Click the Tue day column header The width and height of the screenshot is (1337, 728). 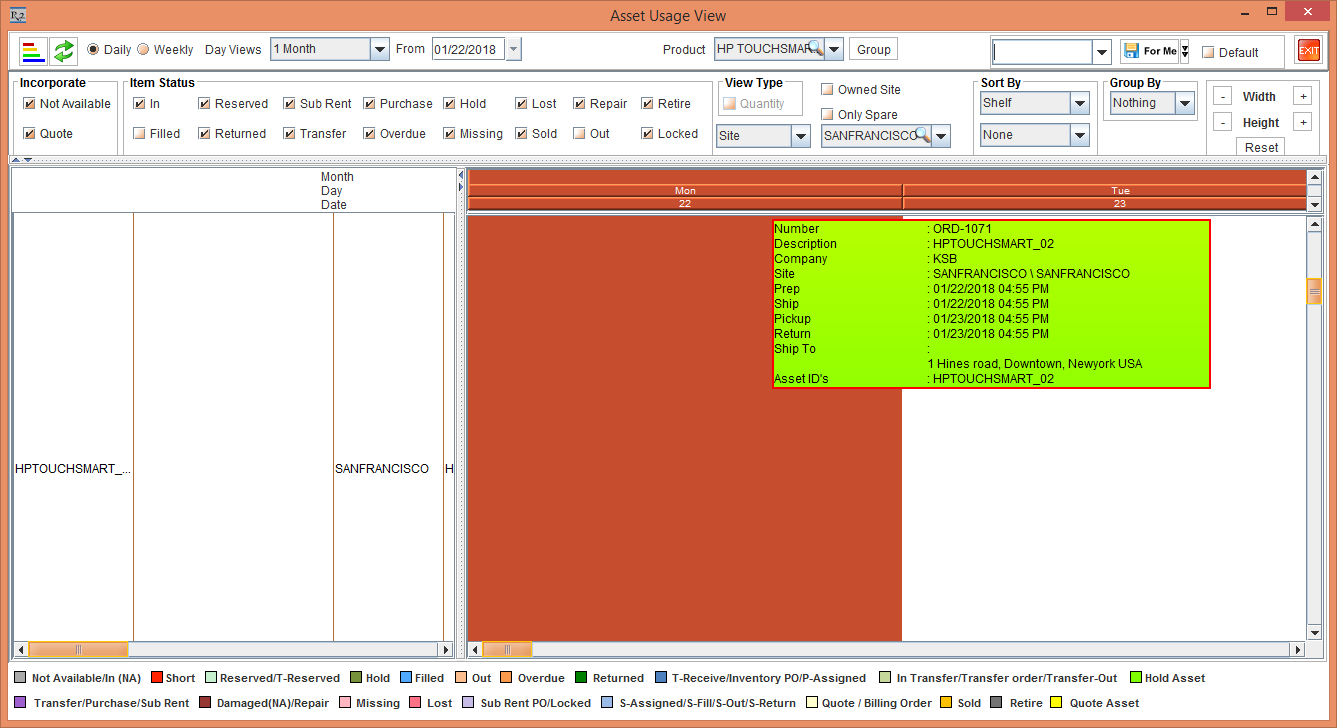pyautogui.click(x=1119, y=190)
